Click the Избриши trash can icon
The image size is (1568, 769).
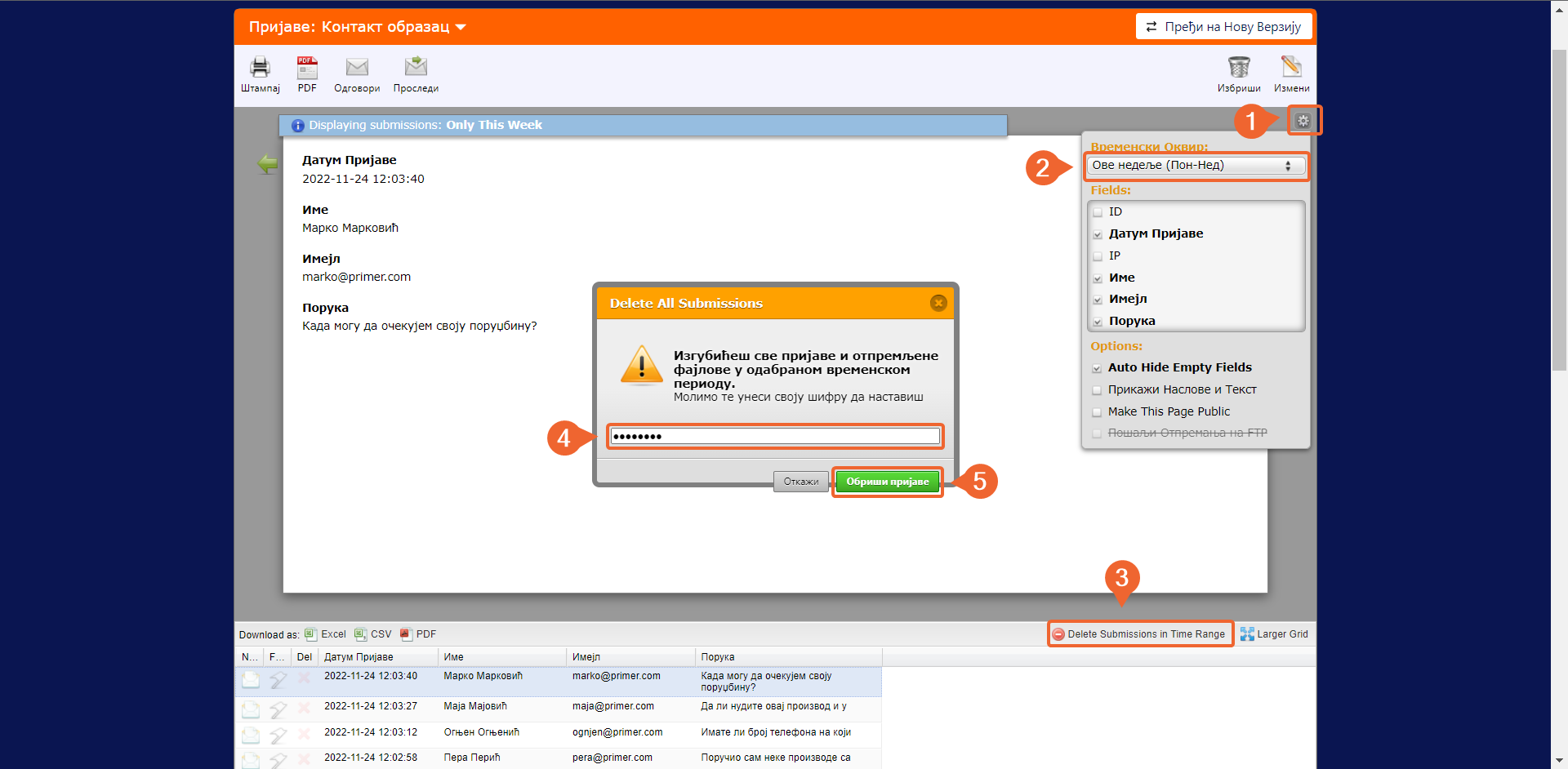[x=1239, y=67]
